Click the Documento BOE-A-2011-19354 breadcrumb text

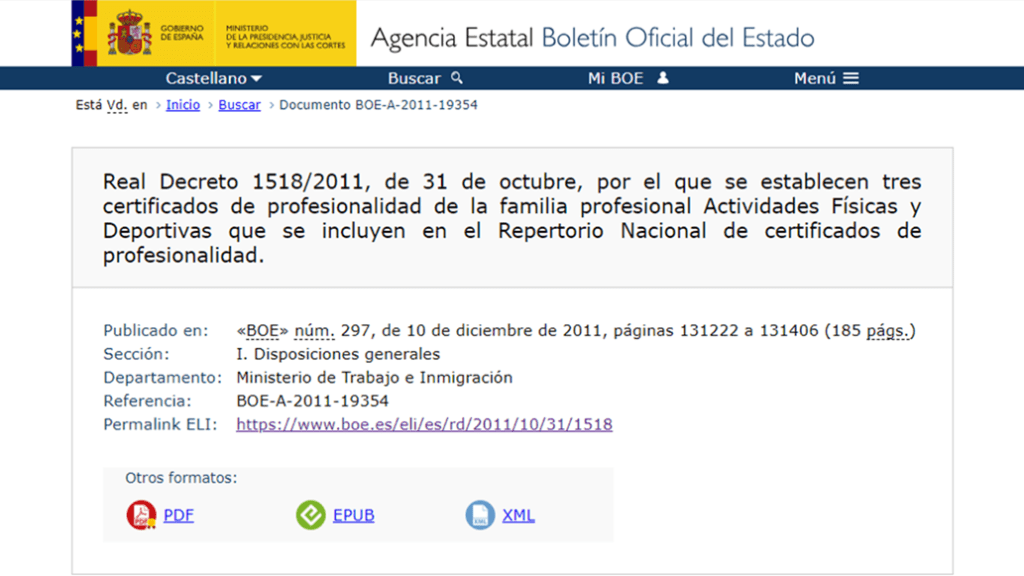coord(378,104)
